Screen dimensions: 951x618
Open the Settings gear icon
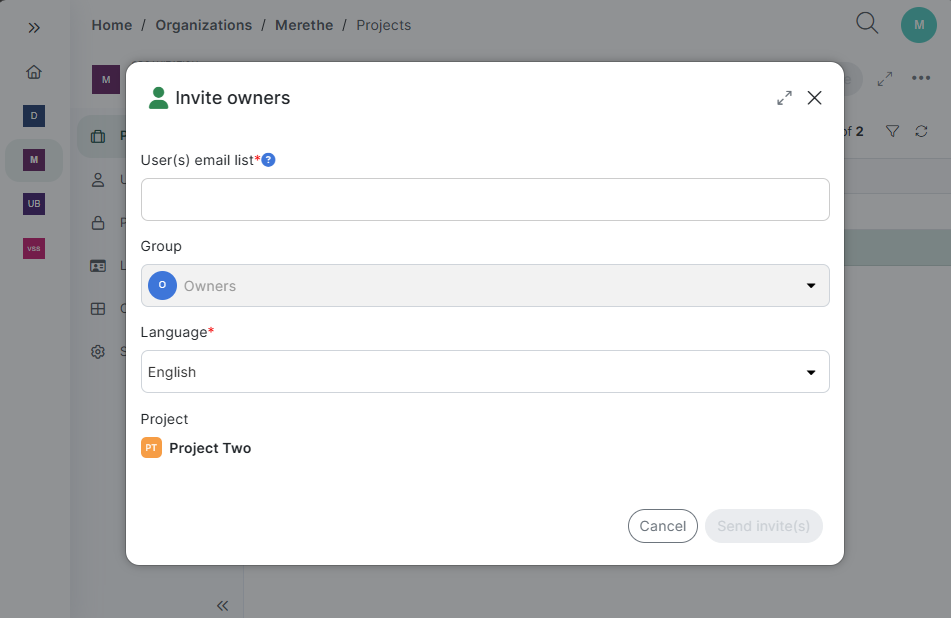click(x=98, y=352)
